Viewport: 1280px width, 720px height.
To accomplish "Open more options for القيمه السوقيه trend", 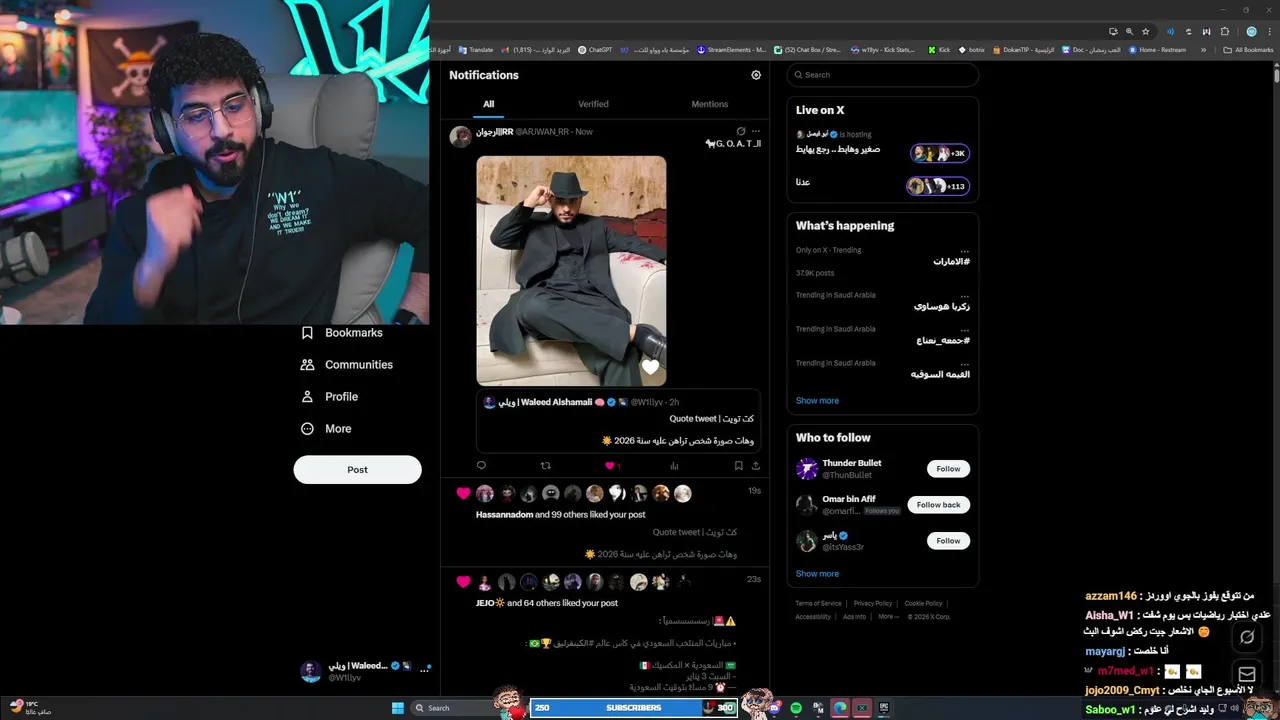I will [964, 363].
